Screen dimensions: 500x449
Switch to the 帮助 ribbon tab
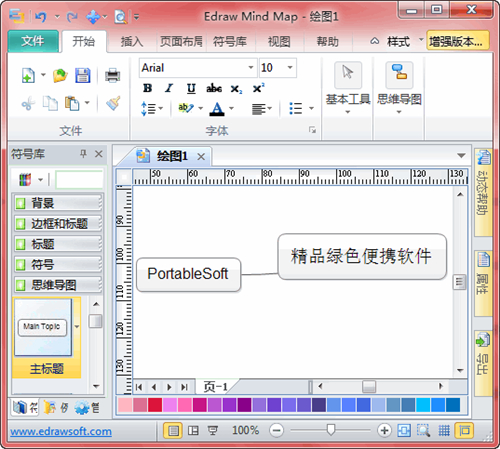pyautogui.click(x=328, y=42)
